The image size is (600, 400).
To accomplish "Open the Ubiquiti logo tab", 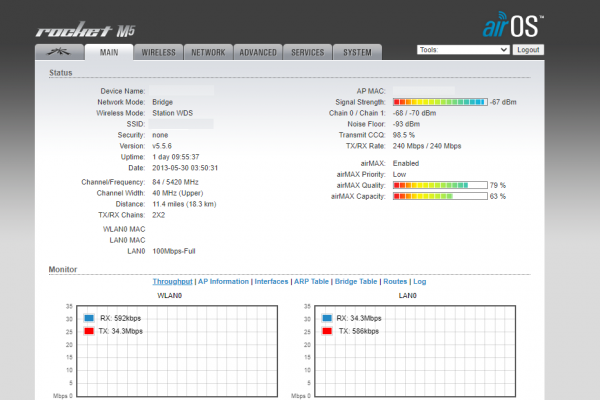I will 59,51.
